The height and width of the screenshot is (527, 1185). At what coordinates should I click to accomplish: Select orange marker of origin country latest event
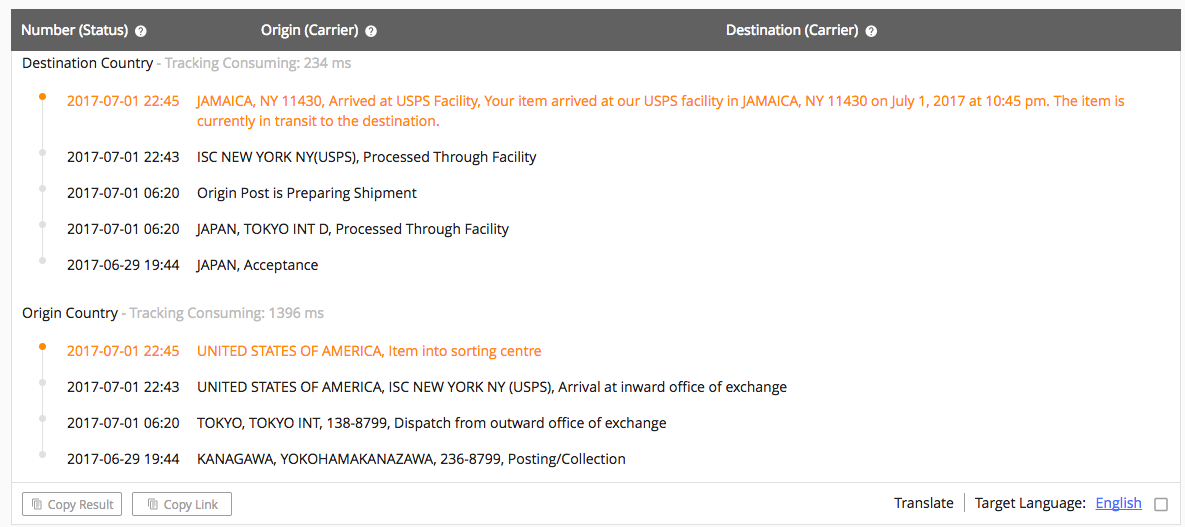42,346
